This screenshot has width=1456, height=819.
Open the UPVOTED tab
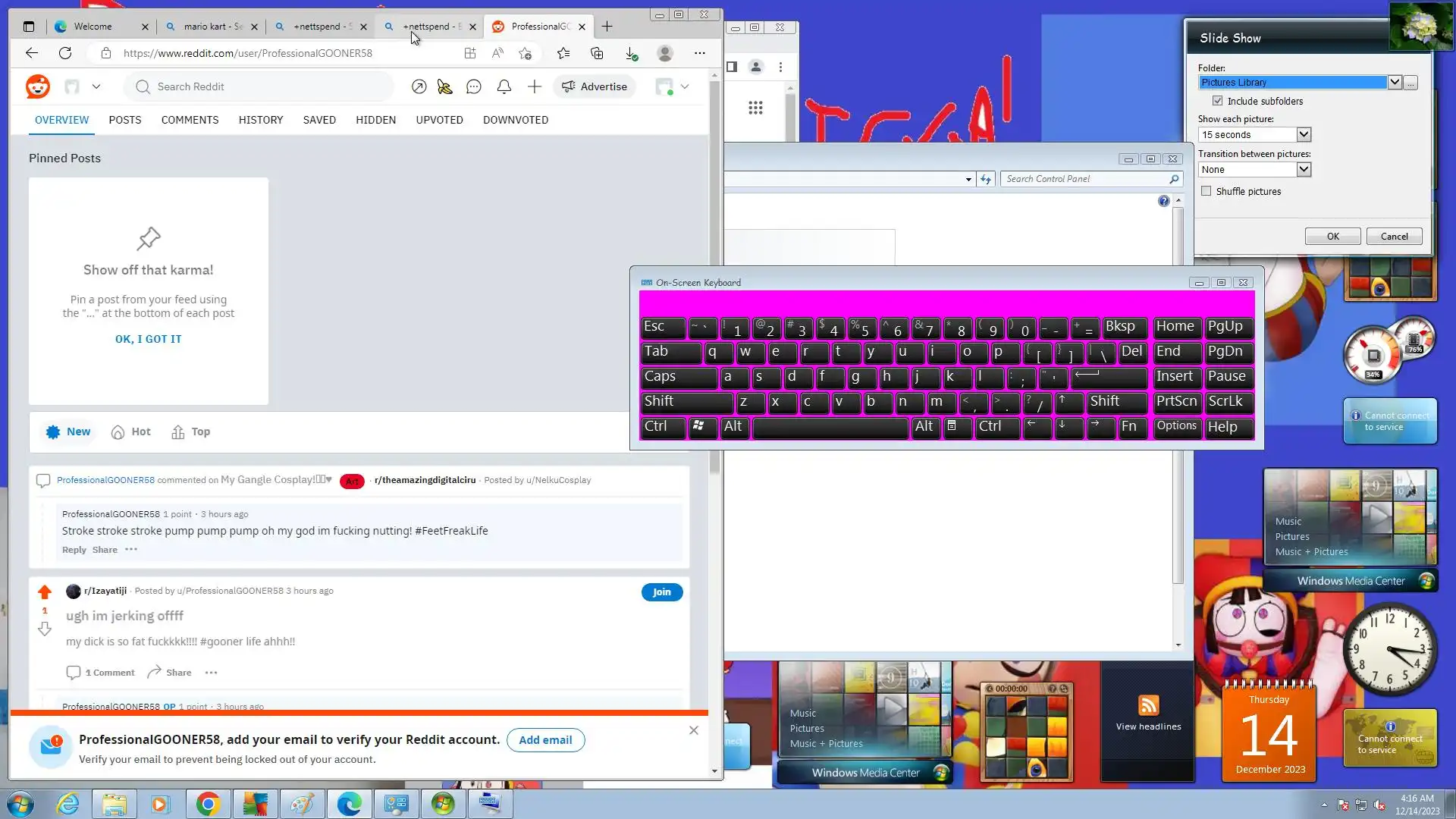[x=439, y=120]
